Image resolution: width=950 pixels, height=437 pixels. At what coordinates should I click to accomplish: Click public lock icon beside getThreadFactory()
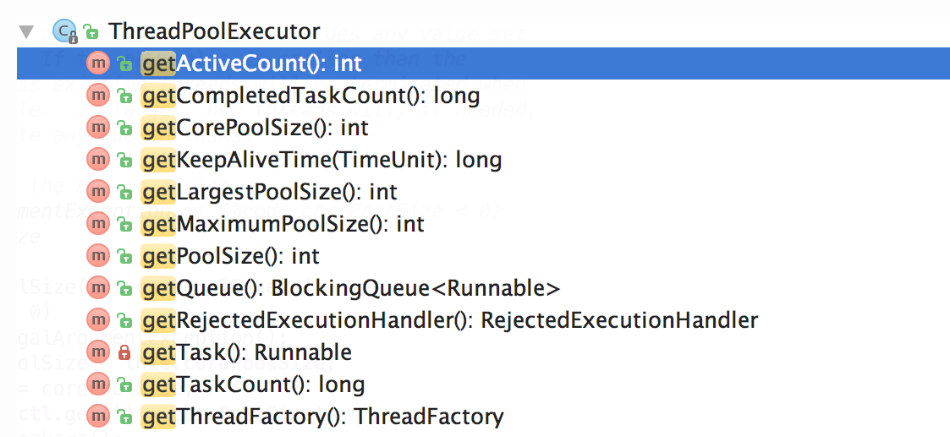125,416
